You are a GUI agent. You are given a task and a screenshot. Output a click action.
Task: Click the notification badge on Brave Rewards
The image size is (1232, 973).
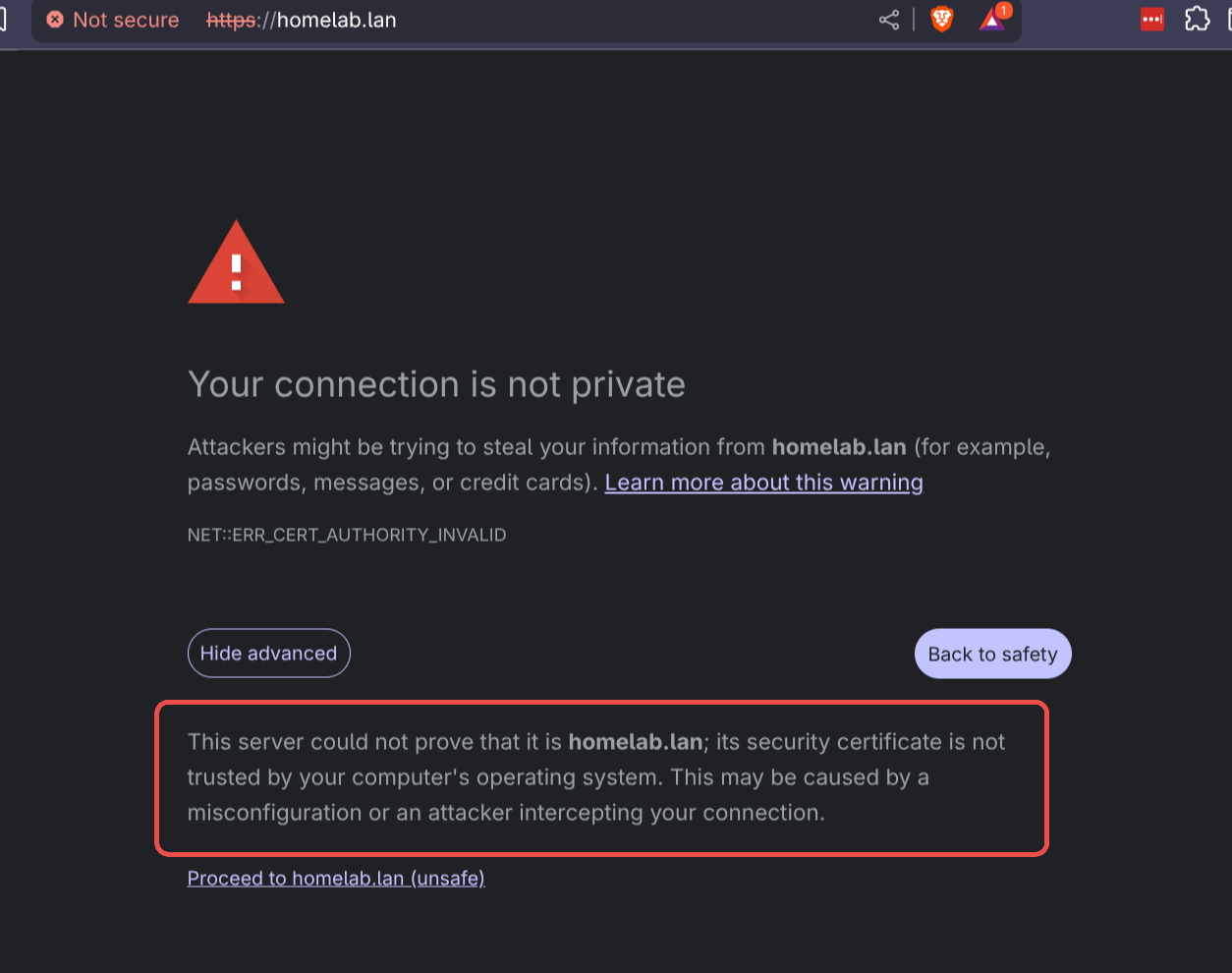[x=1003, y=10]
